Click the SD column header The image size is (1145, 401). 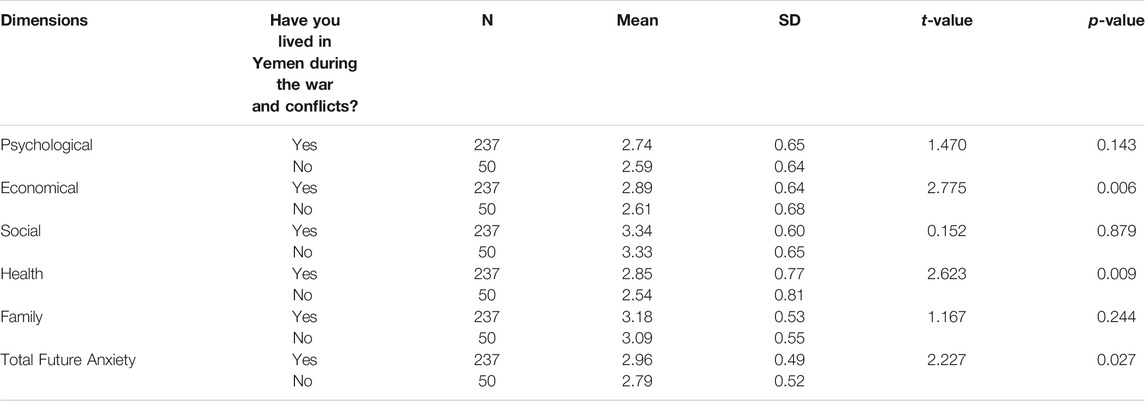(789, 20)
